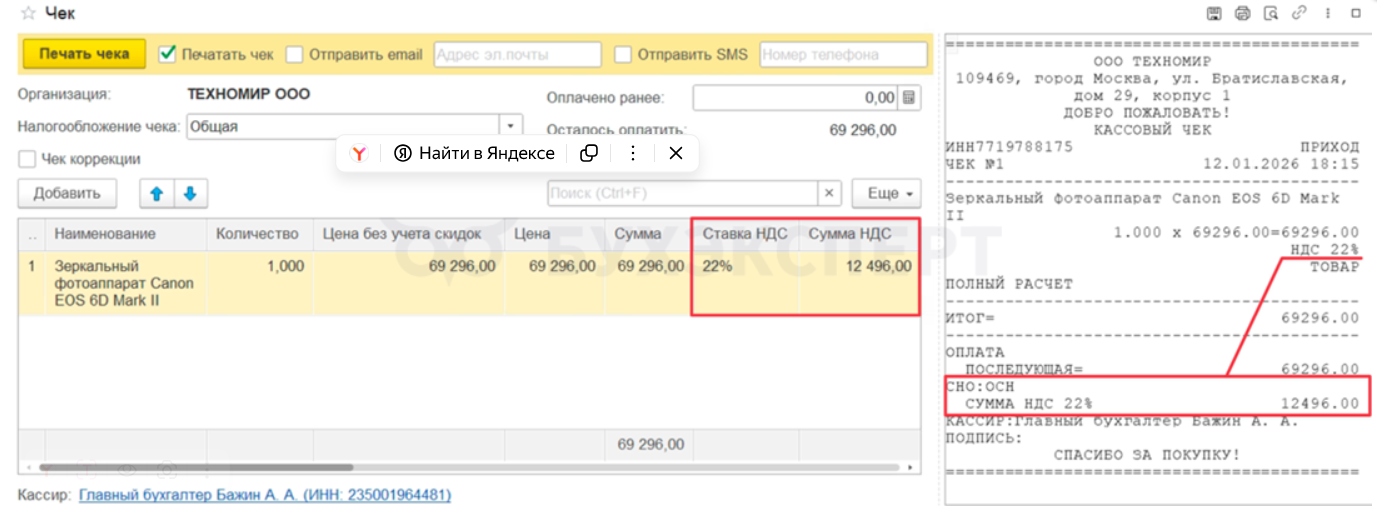Enable the Отправить email checkbox

pyautogui.click(x=295, y=54)
